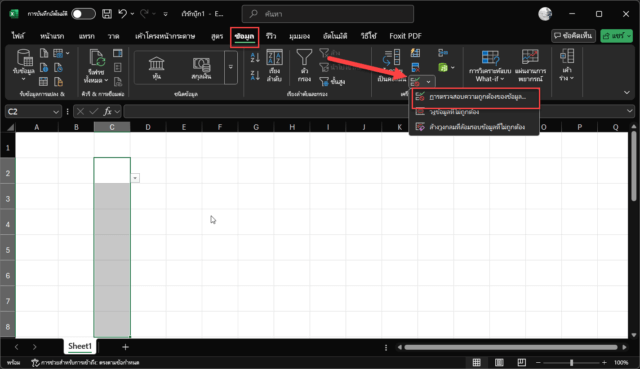
Task: Undo the last action
Action: click(x=122, y=14)
